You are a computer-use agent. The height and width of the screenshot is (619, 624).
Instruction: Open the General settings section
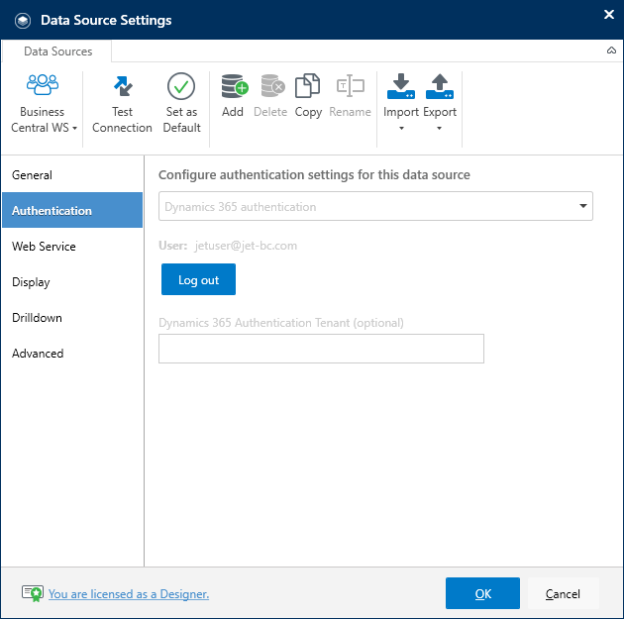[72, 175]
